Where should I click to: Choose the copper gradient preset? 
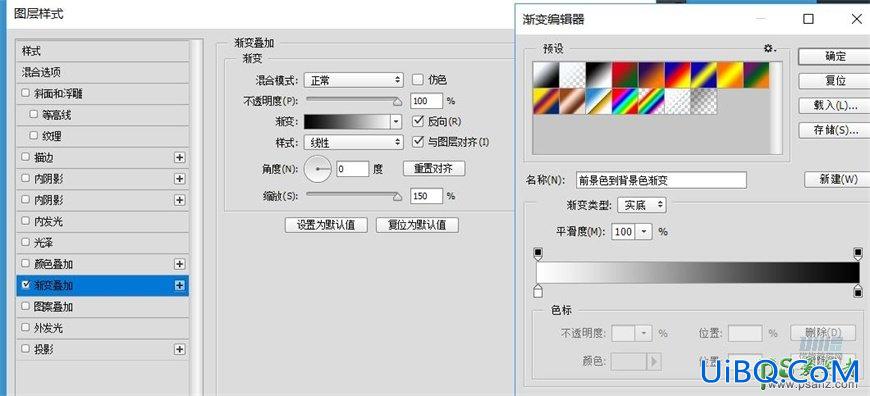click(573, 101)
